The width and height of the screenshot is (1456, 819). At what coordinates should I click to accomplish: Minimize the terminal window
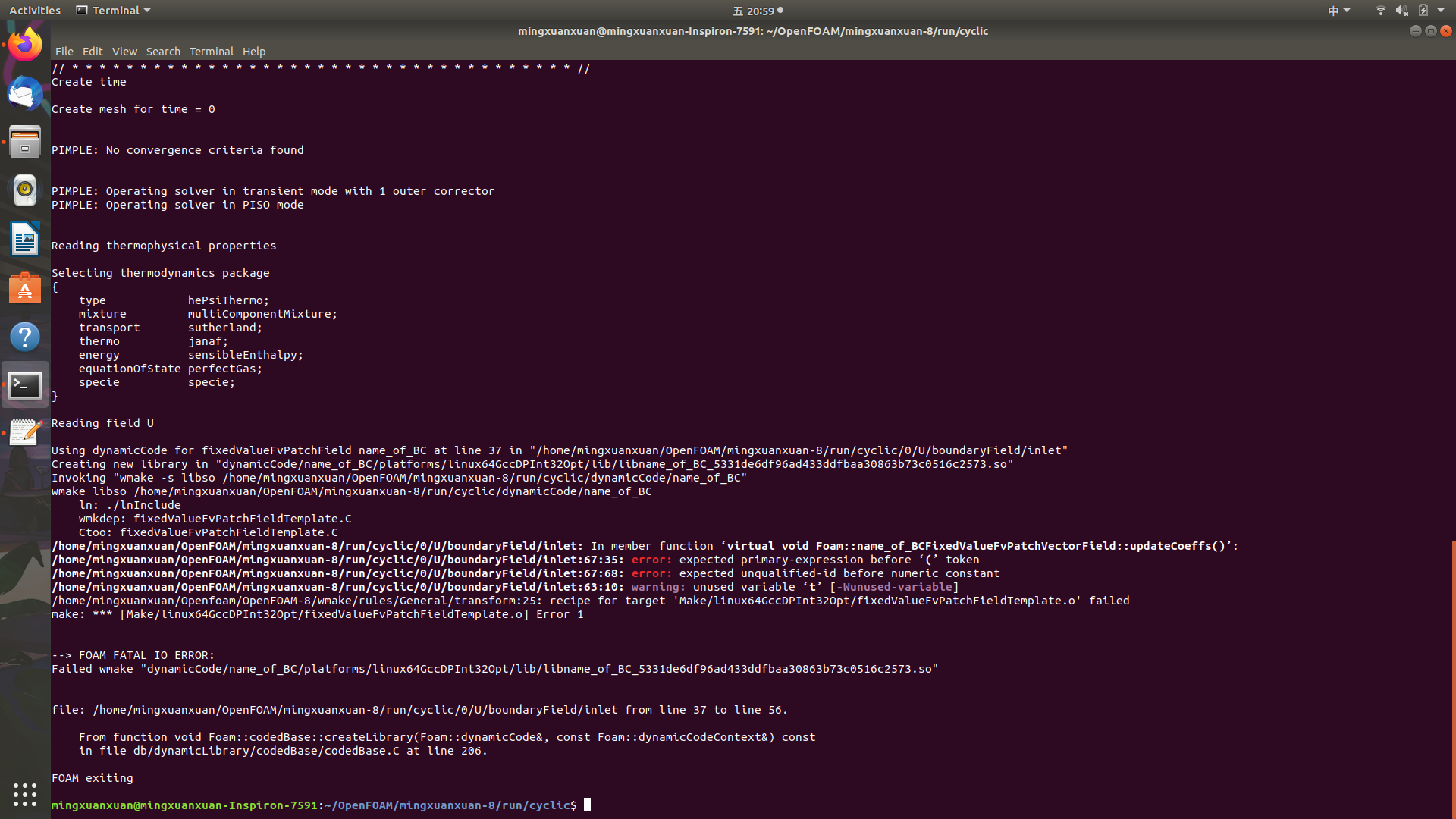click(x=1415, y=31)
